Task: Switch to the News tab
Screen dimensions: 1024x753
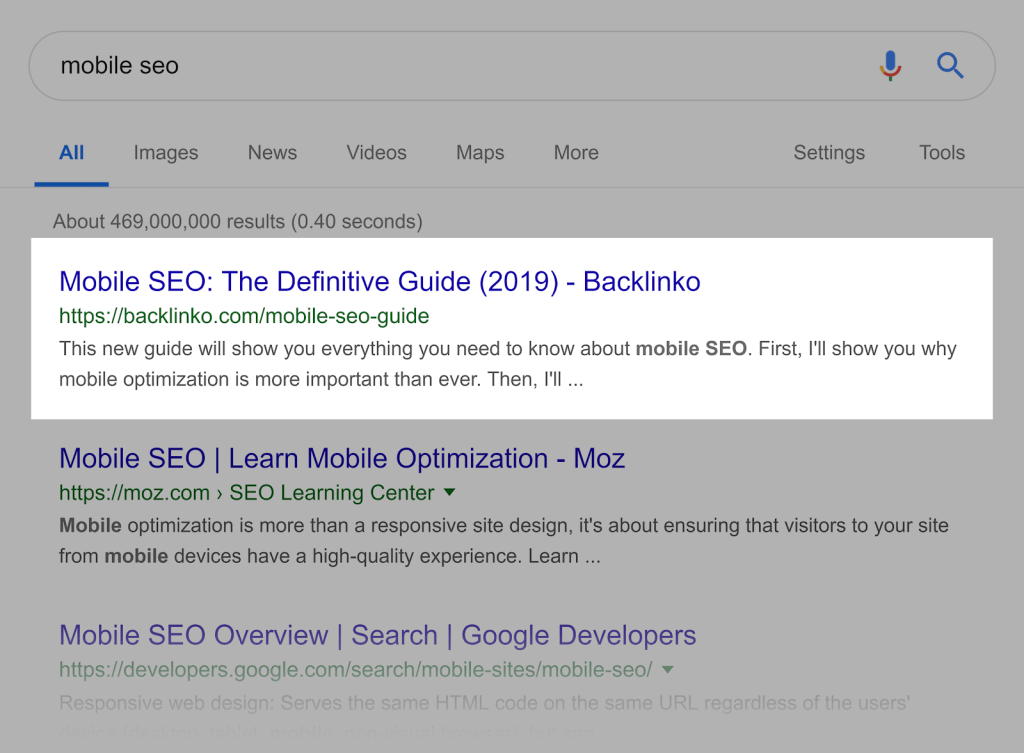Action: pos(272,153)
